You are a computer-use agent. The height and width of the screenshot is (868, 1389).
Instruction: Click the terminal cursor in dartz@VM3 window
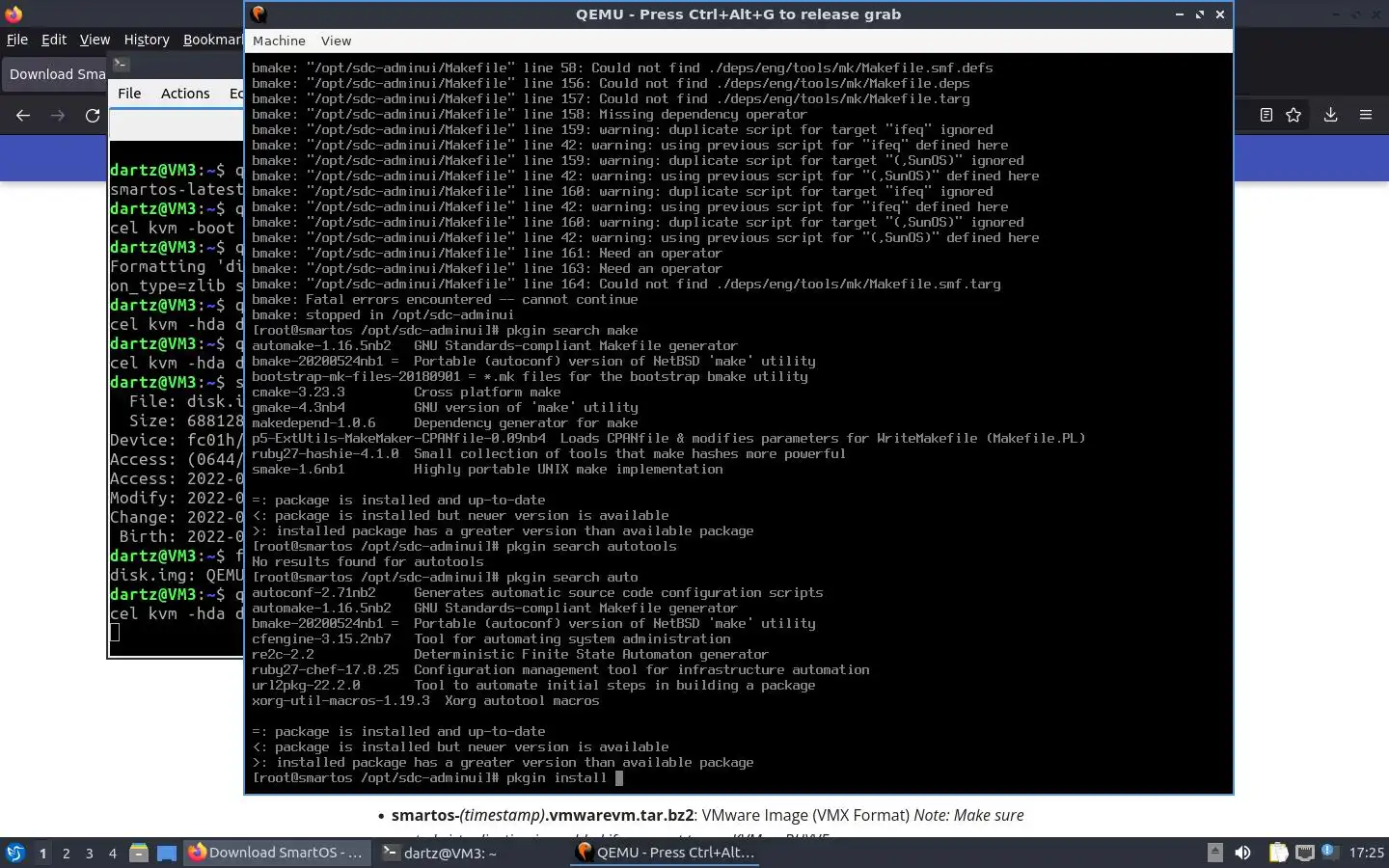115,633
